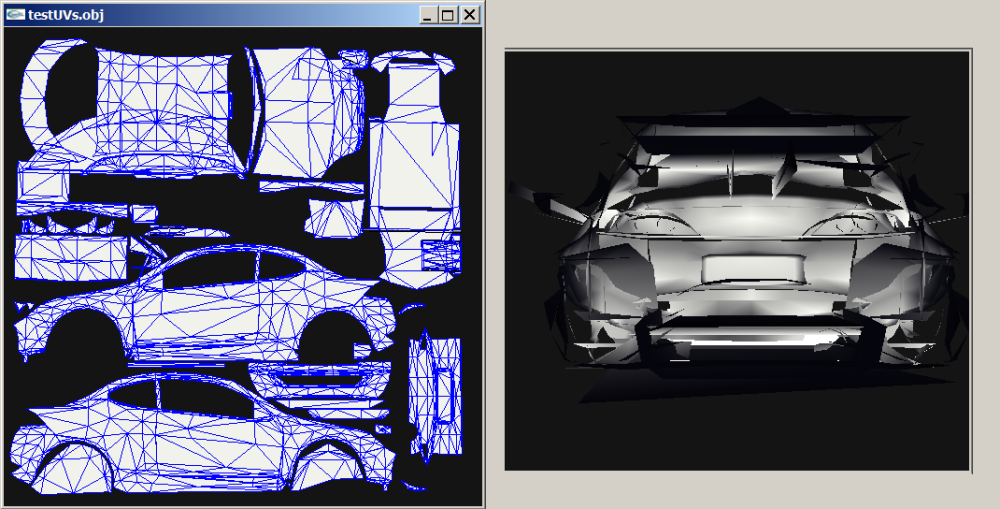The image size is (1000, 509).
Task: Click the testUVs.obj title bar text
Action: pos(66,15)
